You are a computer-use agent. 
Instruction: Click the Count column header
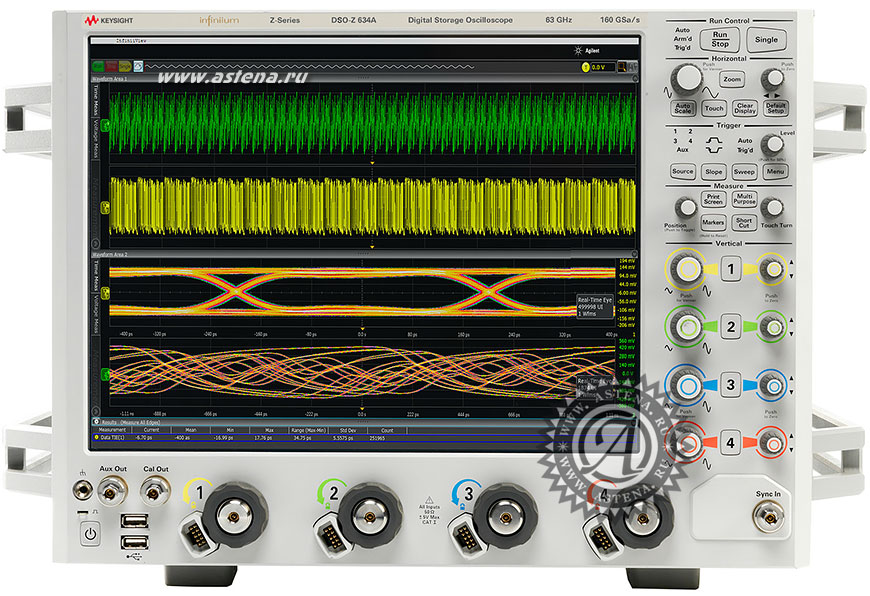(387, 430)
